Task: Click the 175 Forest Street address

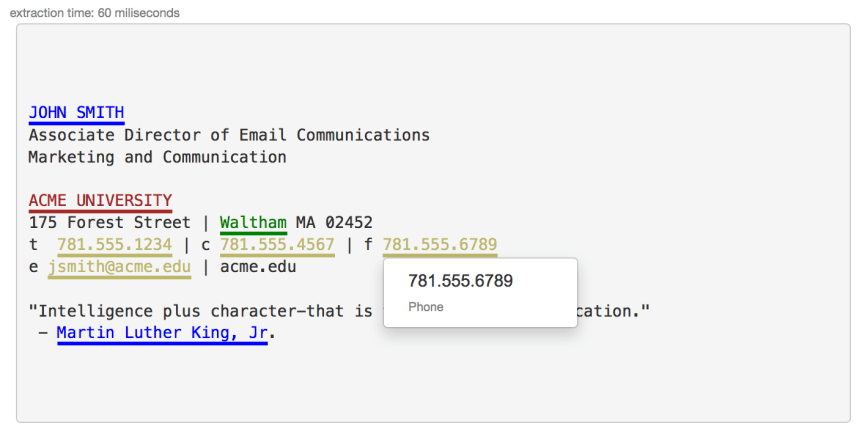Action: 110,222
